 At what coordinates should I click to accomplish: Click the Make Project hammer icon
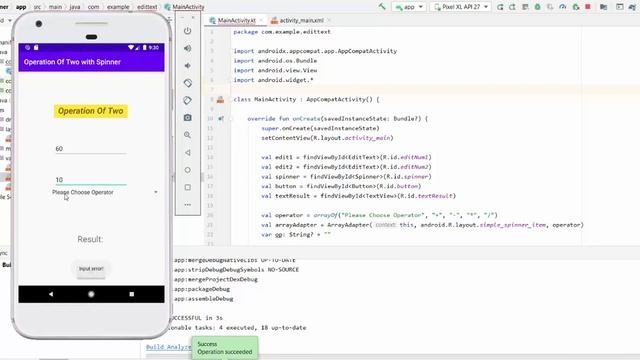click(x=382, y=7)
